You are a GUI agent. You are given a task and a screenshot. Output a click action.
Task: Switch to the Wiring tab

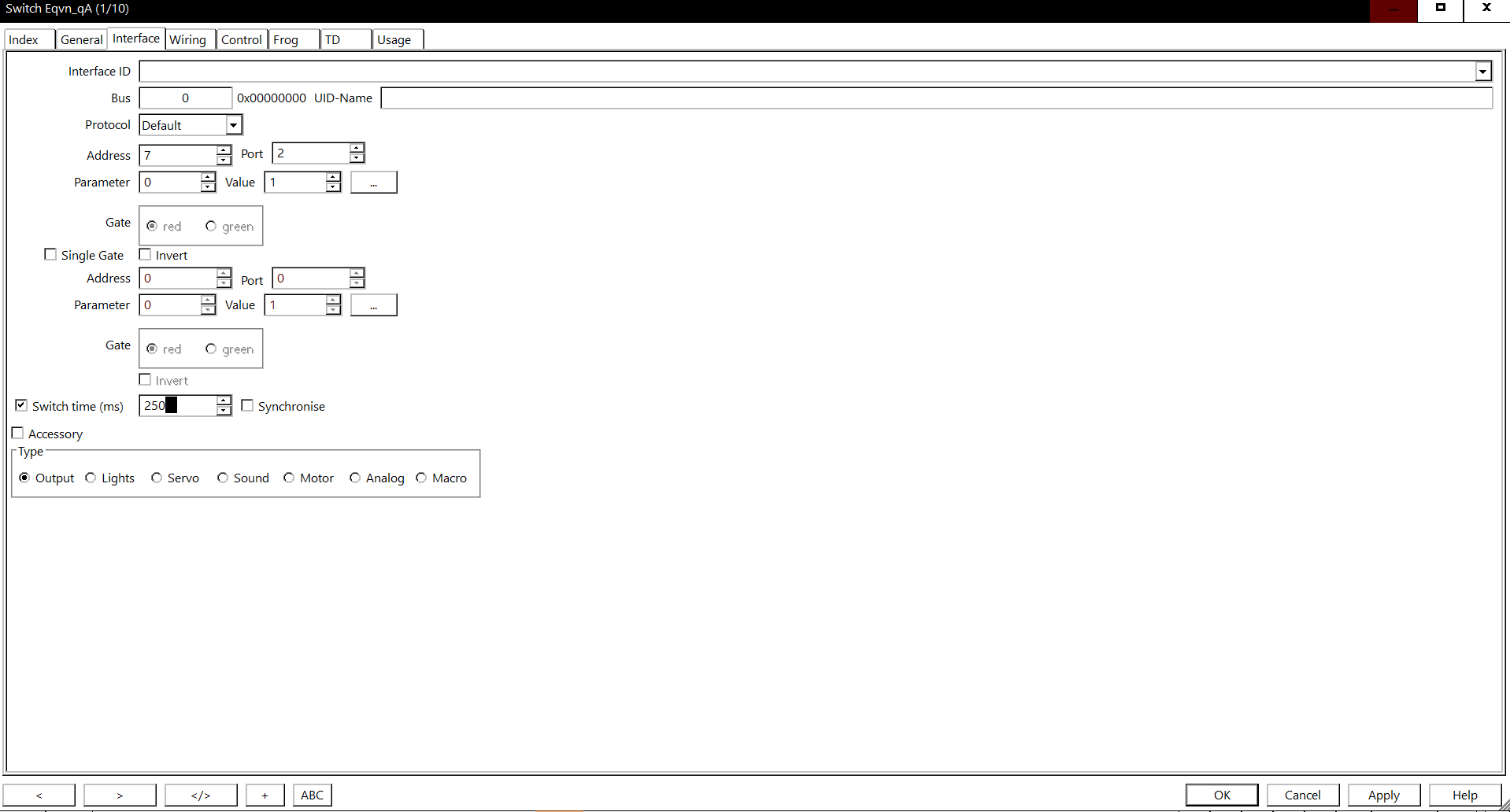pyautogui.click(x=188, y=39)
